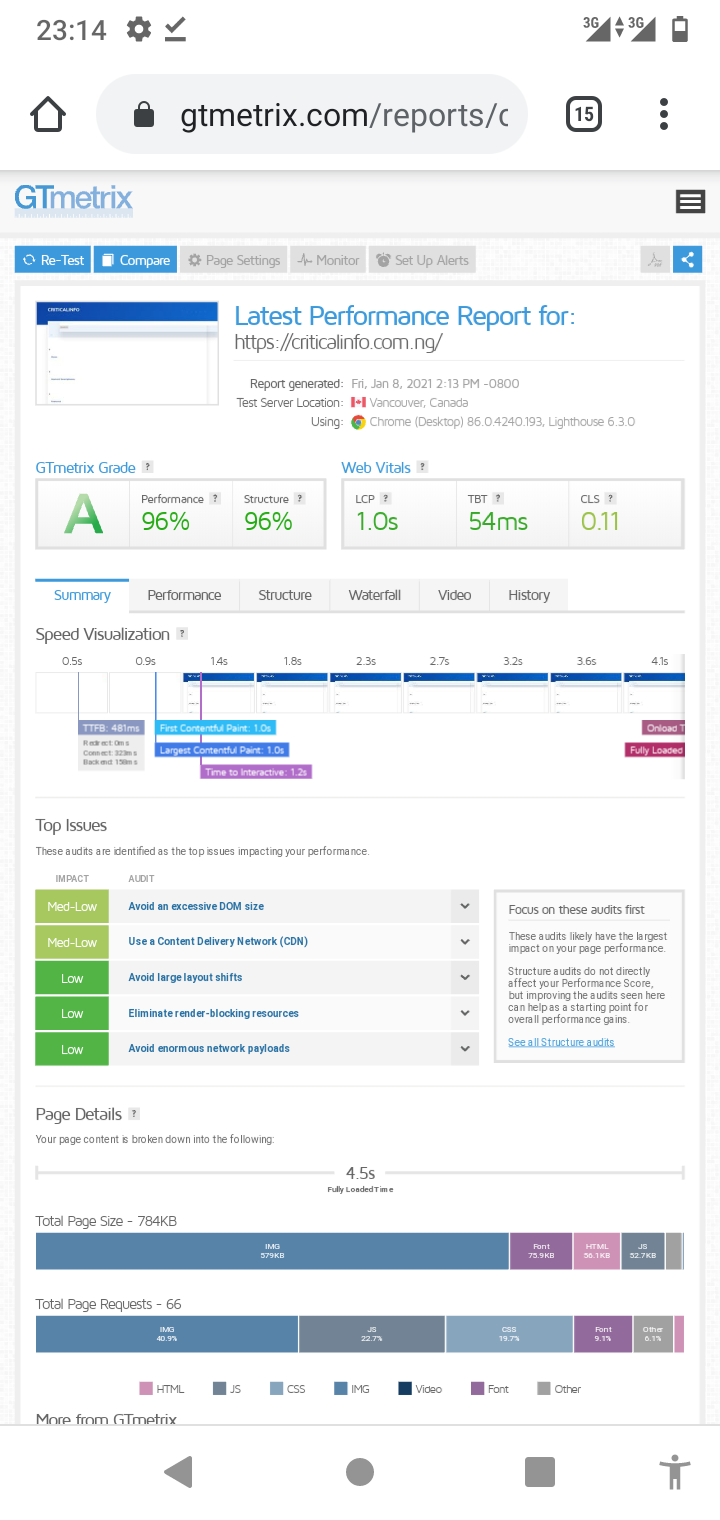Click the Set Up Alerts bell icon

pos(382,259)
